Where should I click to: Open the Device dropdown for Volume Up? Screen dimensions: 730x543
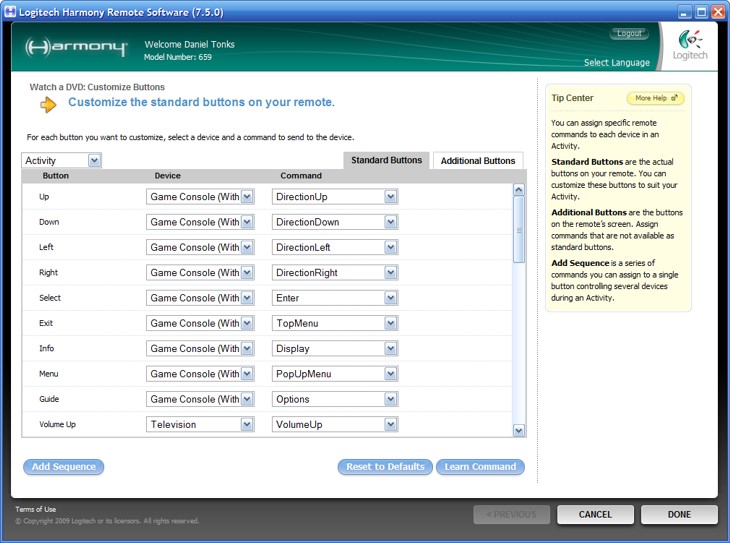(247, 424)
